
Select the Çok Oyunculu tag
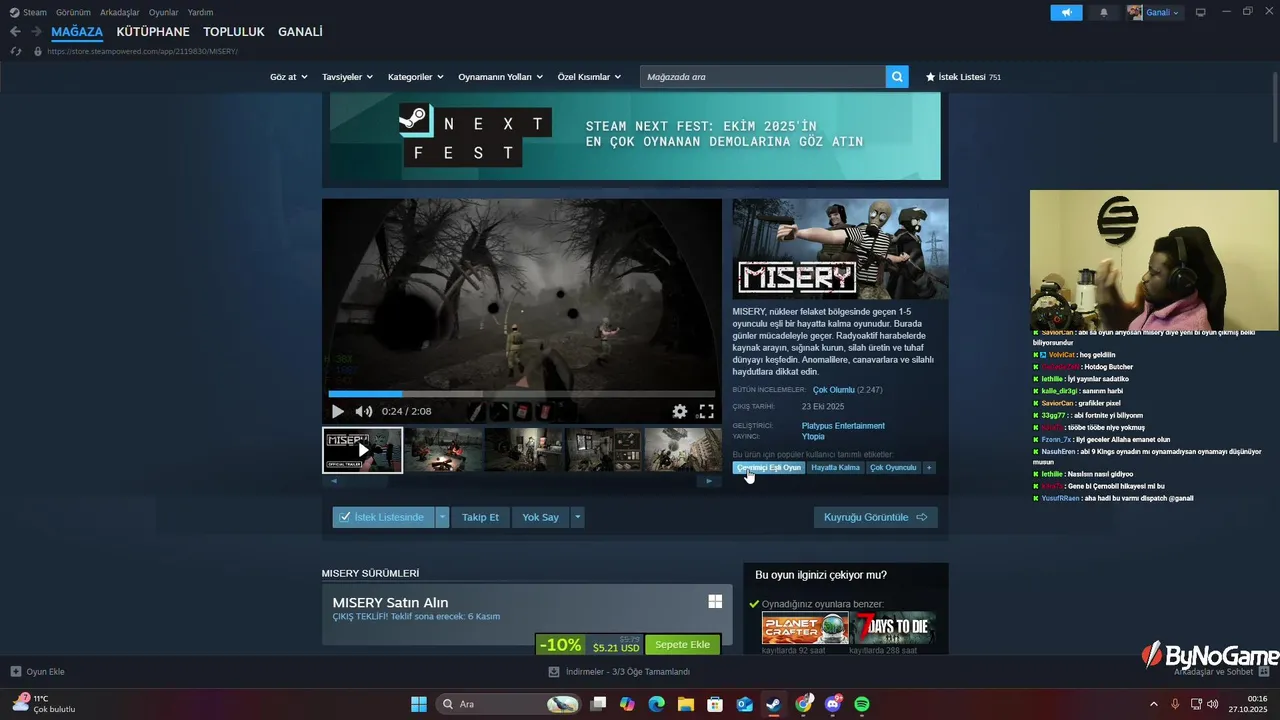[893, 467]
